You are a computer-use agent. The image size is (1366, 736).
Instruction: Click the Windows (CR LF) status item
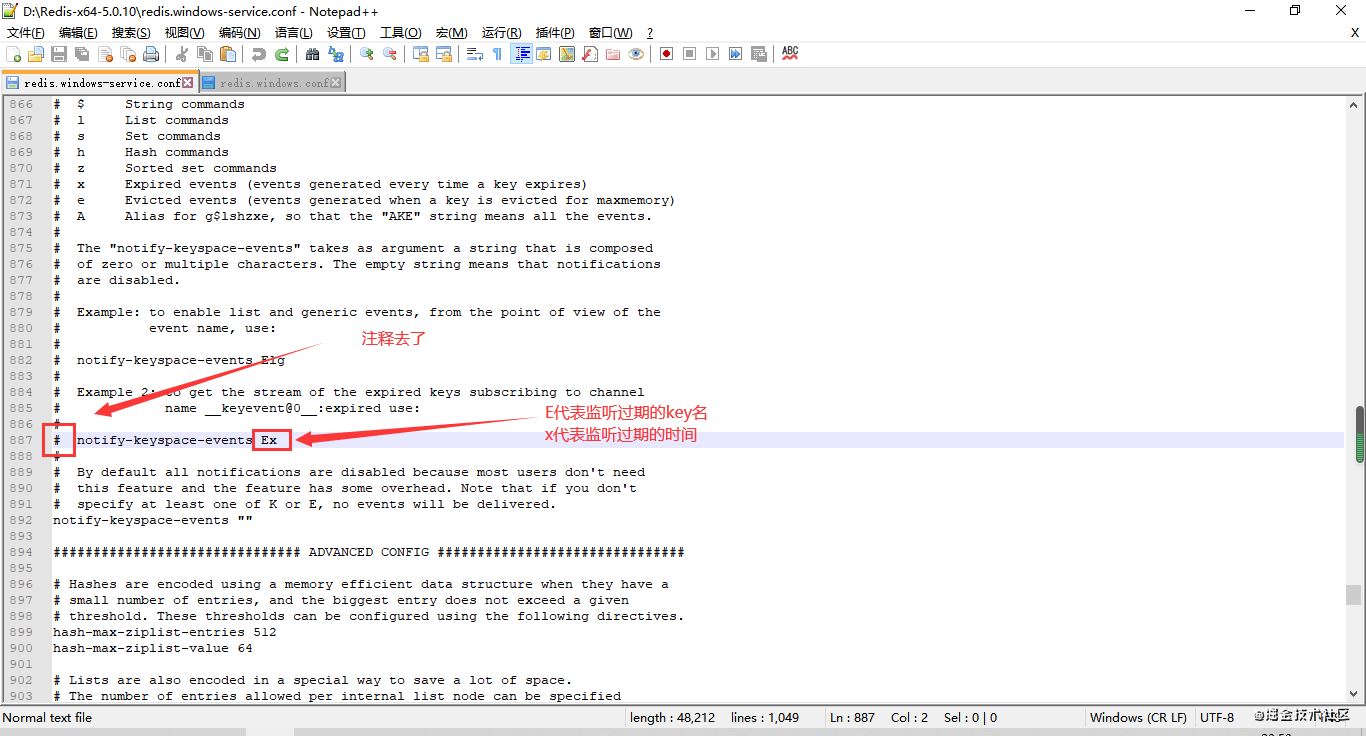(1138, 717)
